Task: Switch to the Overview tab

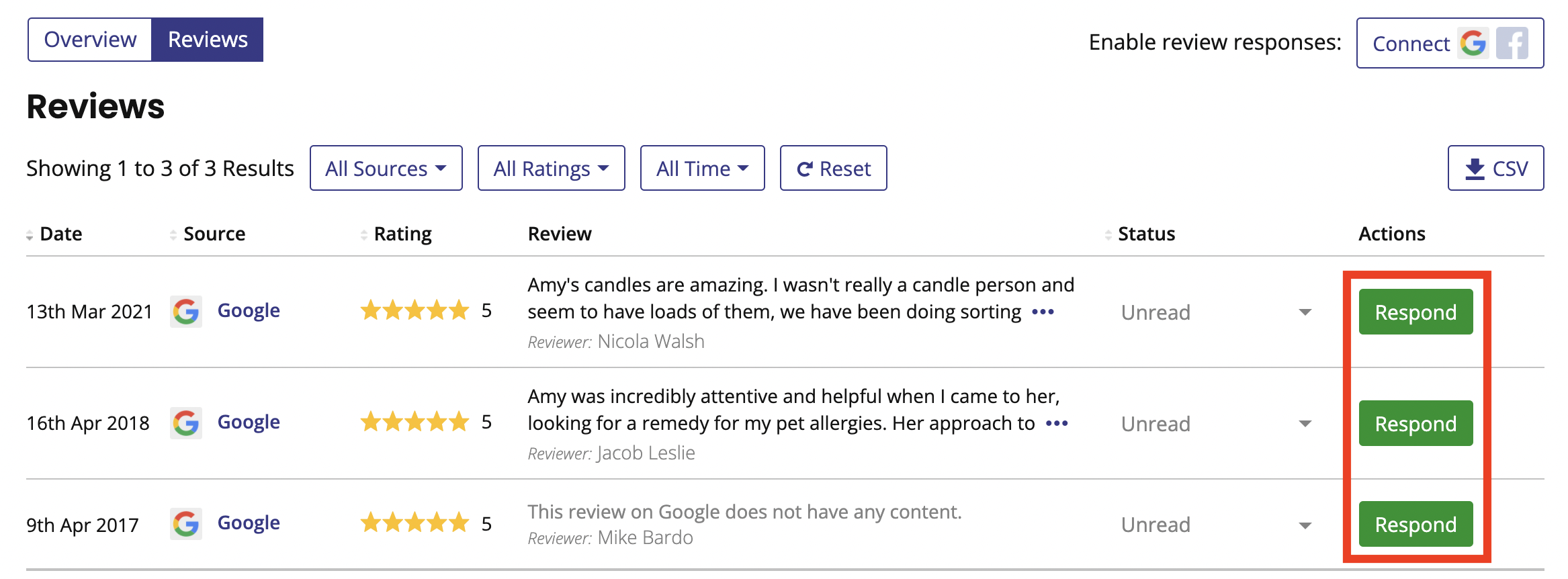Action: (89, 39)
